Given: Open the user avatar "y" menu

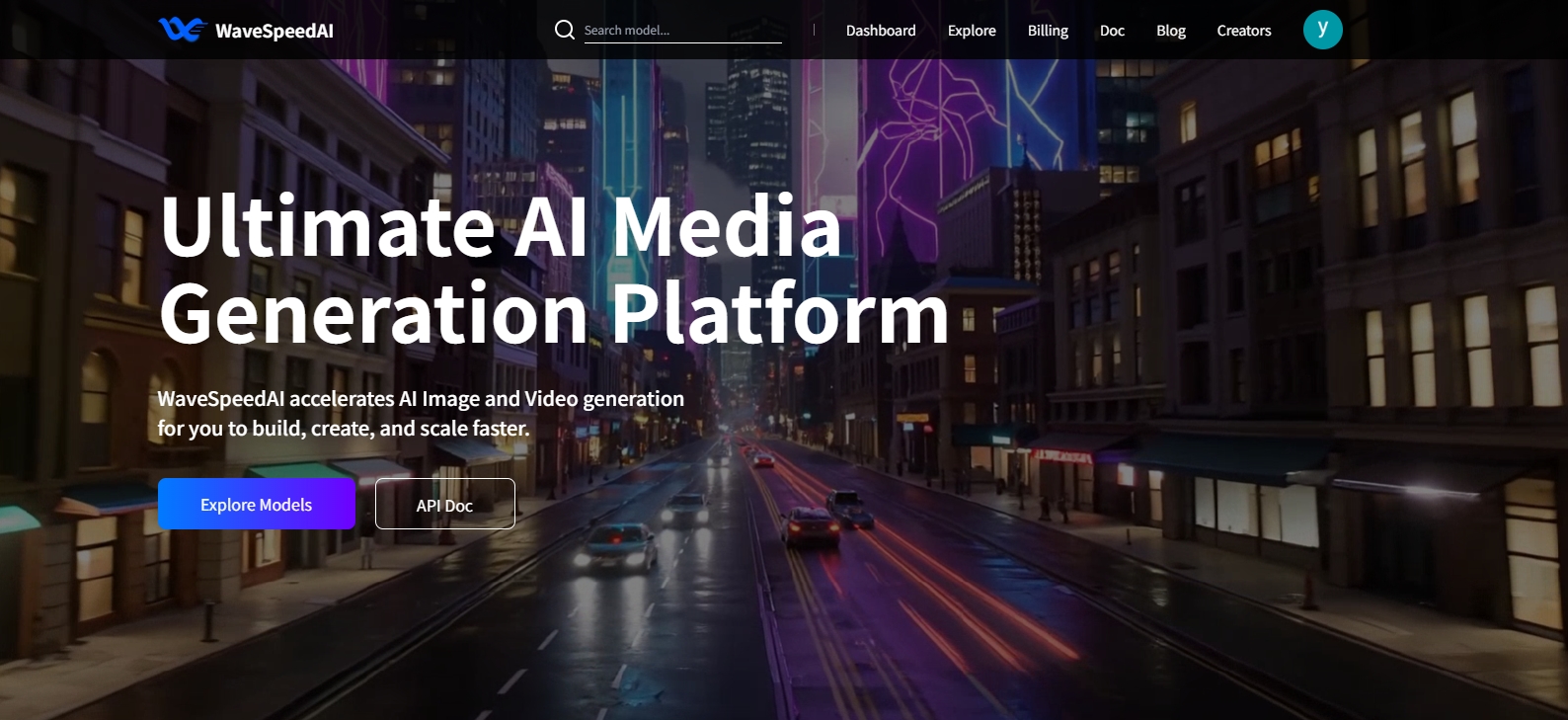Looking at the screenshot, I should tap(1322, 30).
